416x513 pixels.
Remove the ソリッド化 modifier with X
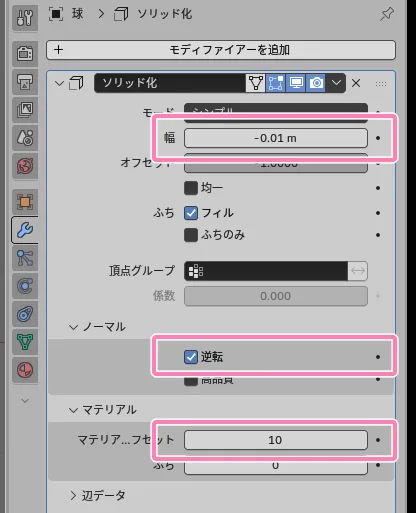(x=356, y=83)
